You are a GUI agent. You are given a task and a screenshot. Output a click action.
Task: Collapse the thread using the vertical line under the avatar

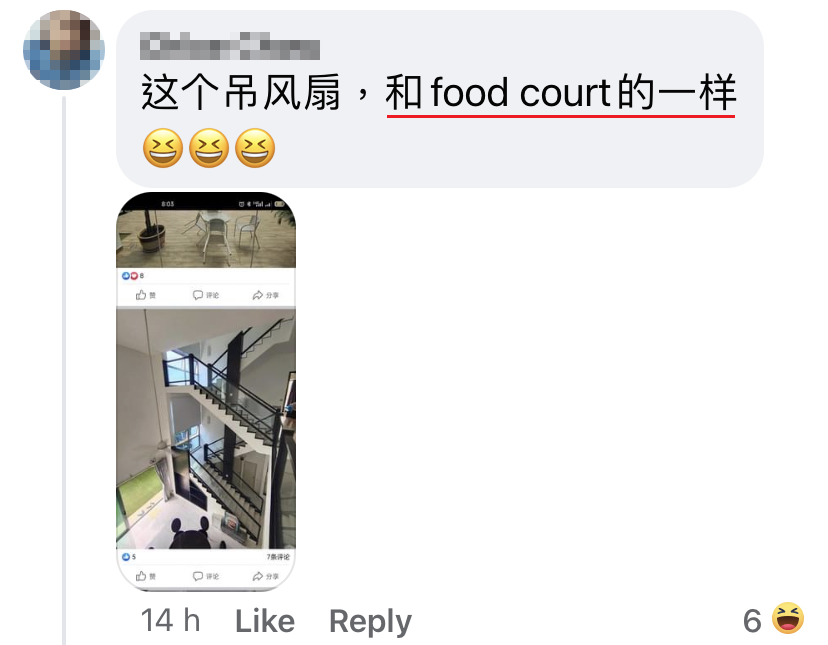click(x=64, y=370)
